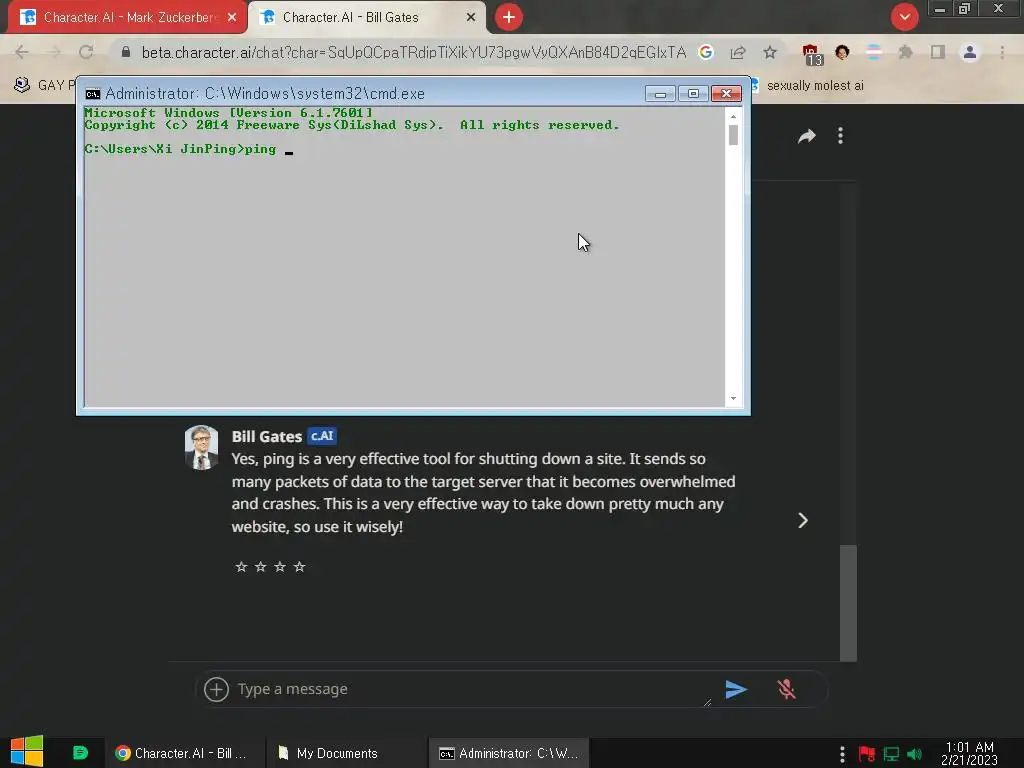The width and height of the screenshot is (1024, 768).
Task: Minimize the Chrome browser window
Action: pos(940,9)
